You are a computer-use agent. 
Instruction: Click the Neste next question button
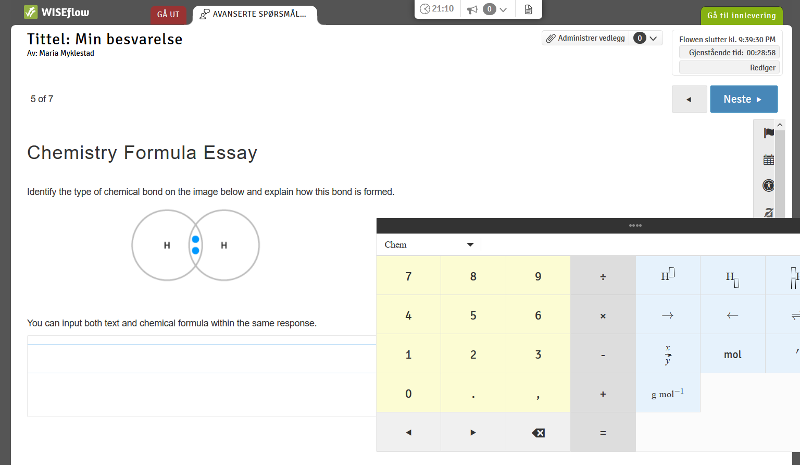743,99
